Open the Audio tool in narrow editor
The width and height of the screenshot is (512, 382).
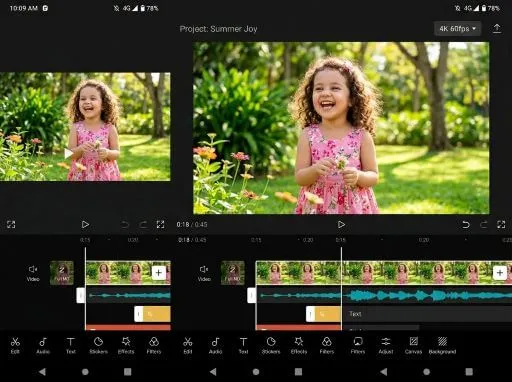pos(43,345)
